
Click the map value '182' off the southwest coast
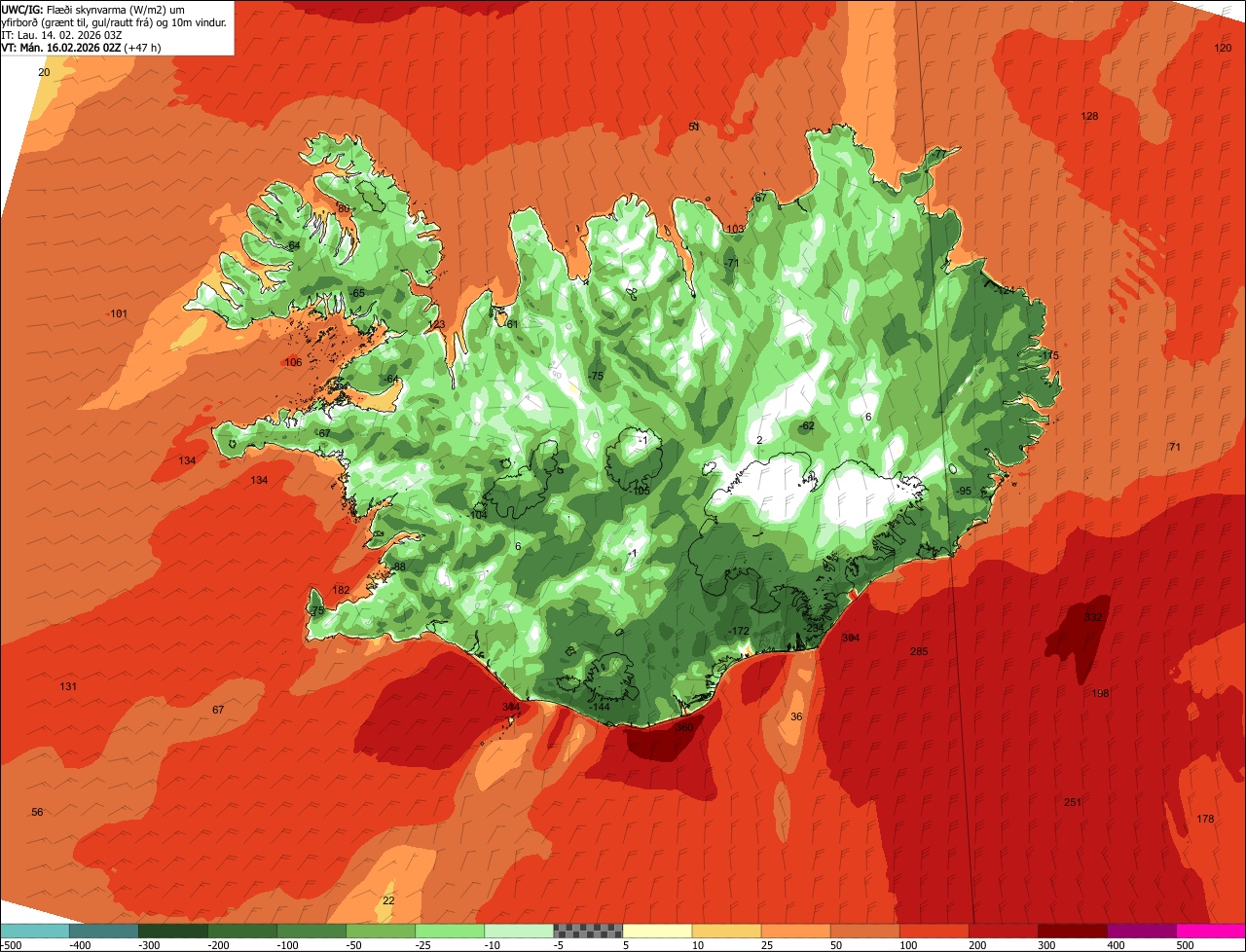click(341, 590)
